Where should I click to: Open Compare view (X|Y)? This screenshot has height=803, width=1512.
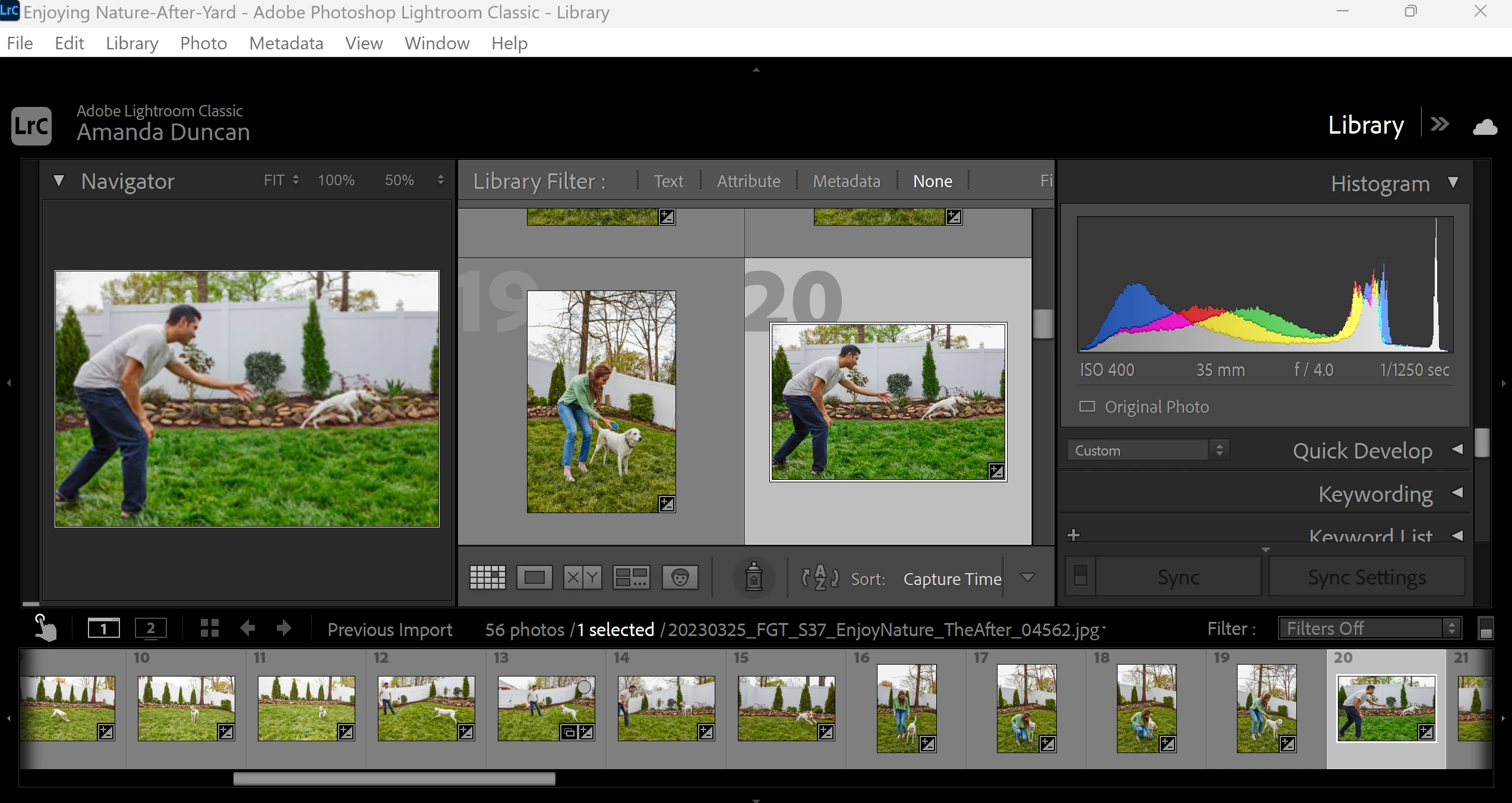[x=582, y=577]
